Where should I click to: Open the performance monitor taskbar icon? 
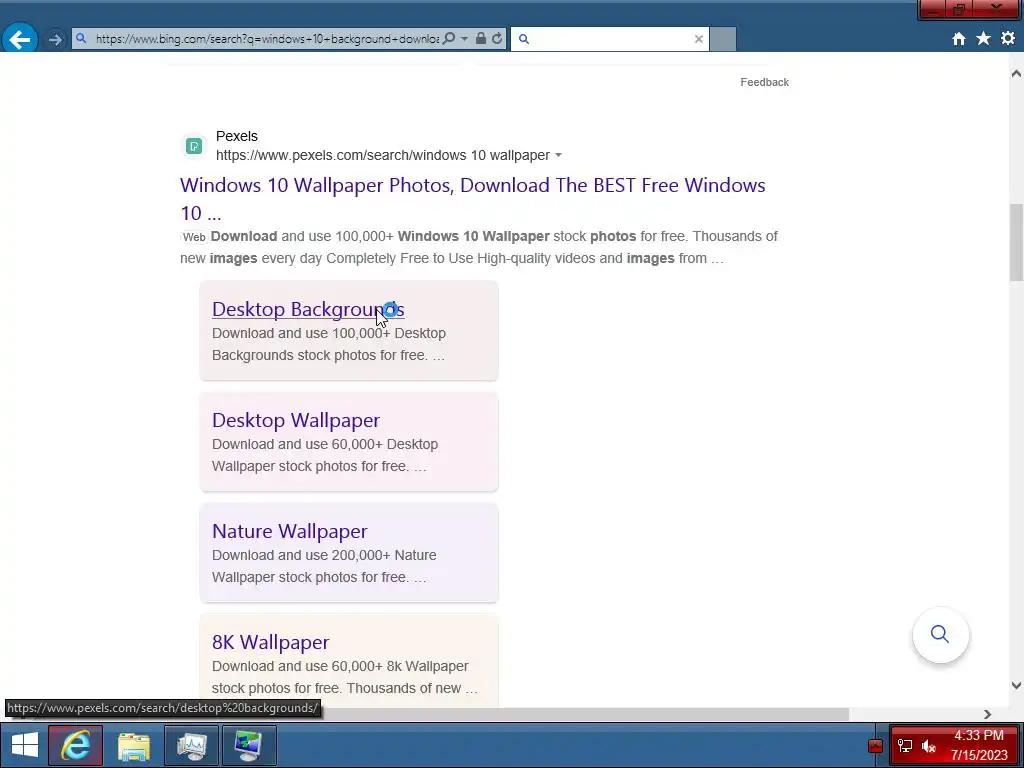click(191, 745)
